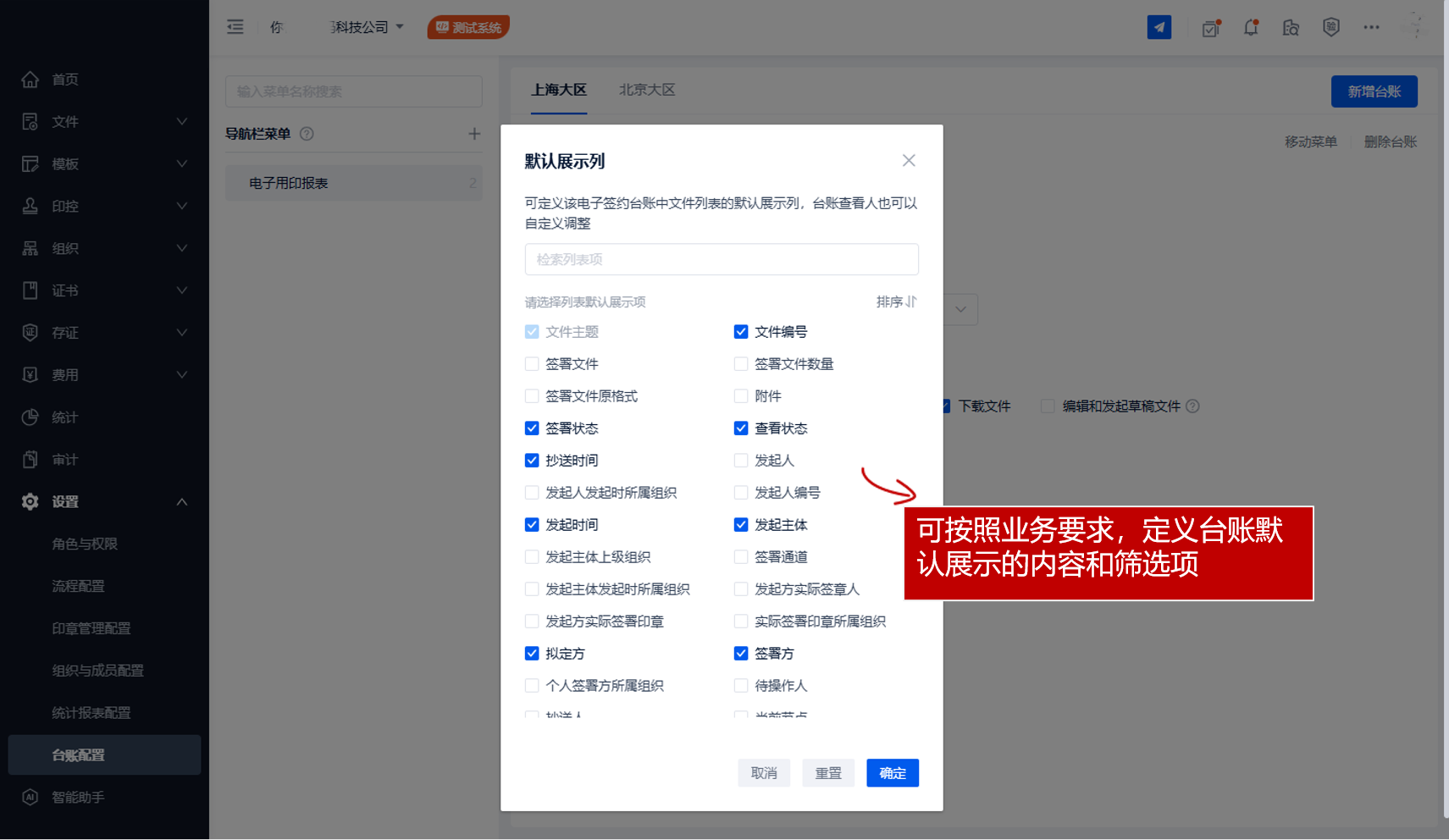Click the home icon in the sidebar
The width and height of the screenshot is (1449, 840).
click(x=30, y=80)
